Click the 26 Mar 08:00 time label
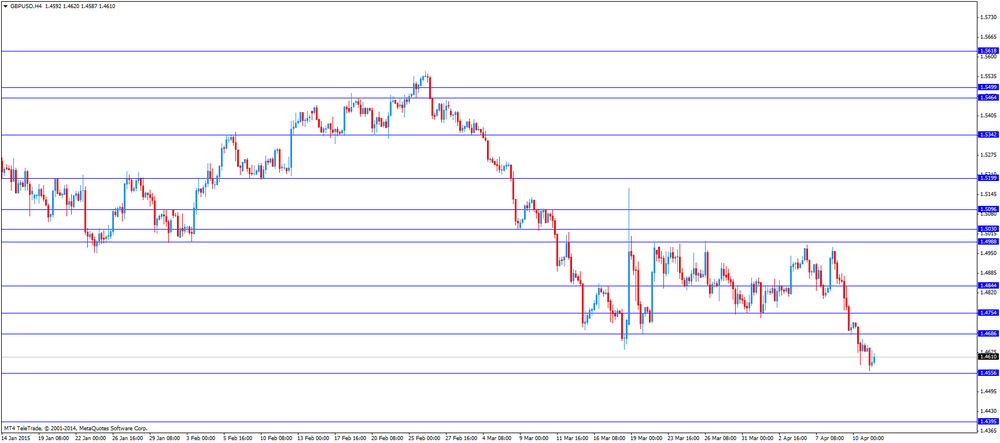This screenshot has width=1000, height=443. pos(719,439)
